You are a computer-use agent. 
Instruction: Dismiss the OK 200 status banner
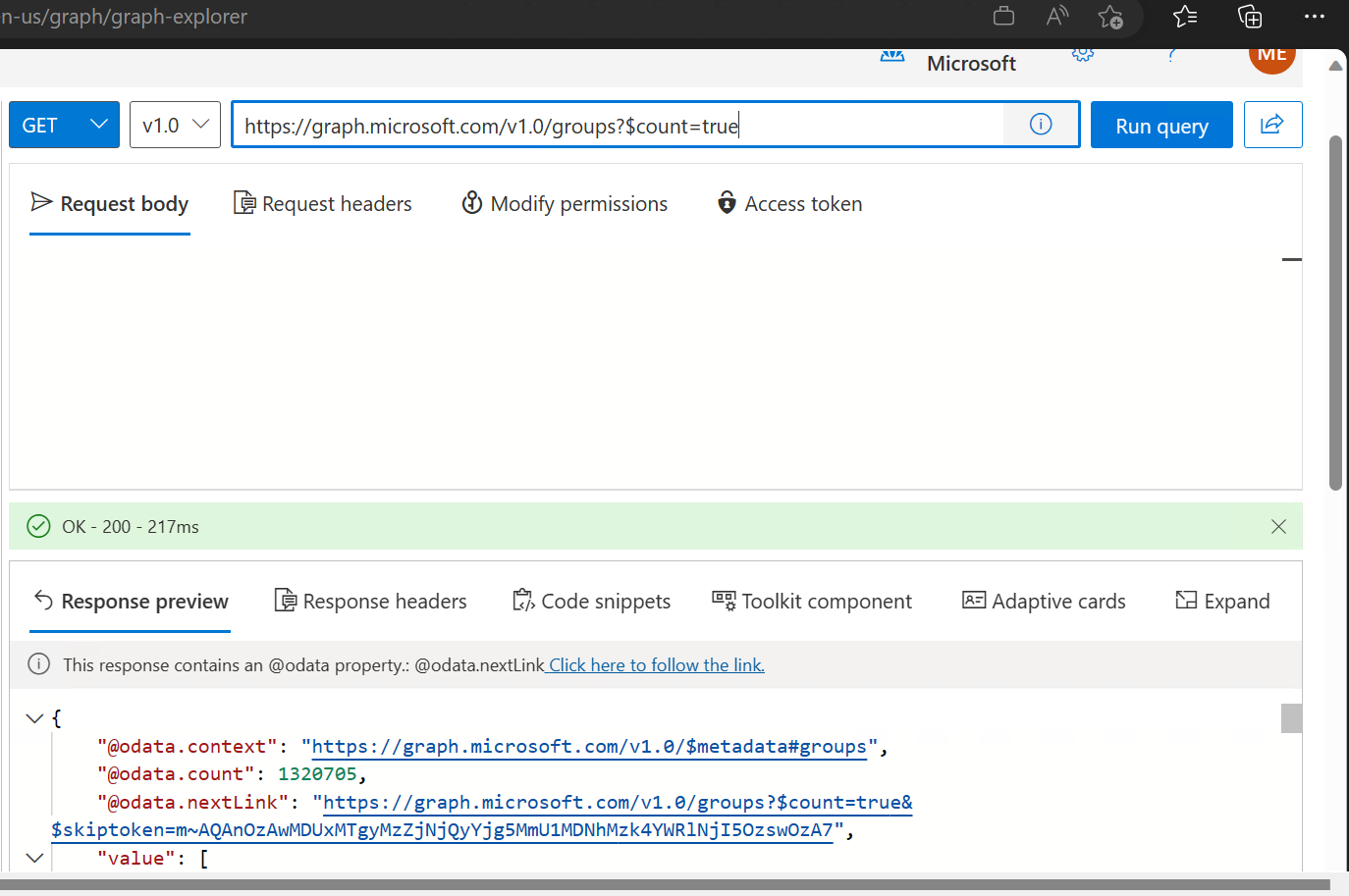tap(1278, 526)
